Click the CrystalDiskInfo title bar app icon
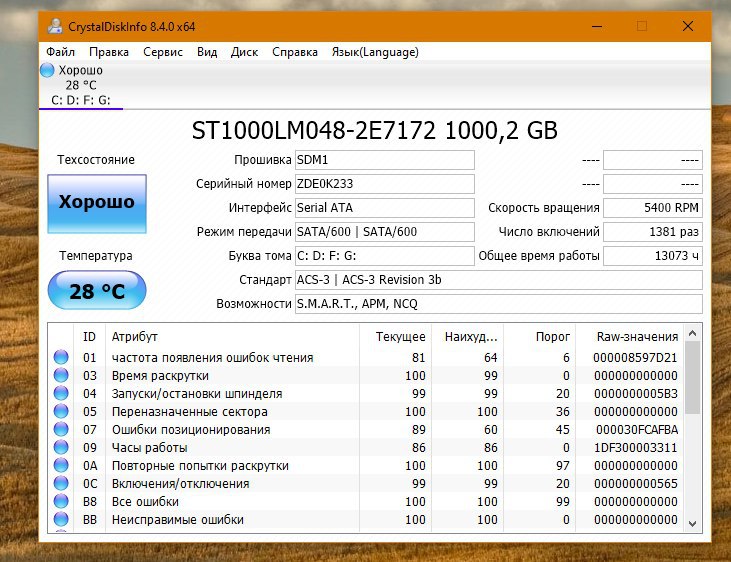 55,26
